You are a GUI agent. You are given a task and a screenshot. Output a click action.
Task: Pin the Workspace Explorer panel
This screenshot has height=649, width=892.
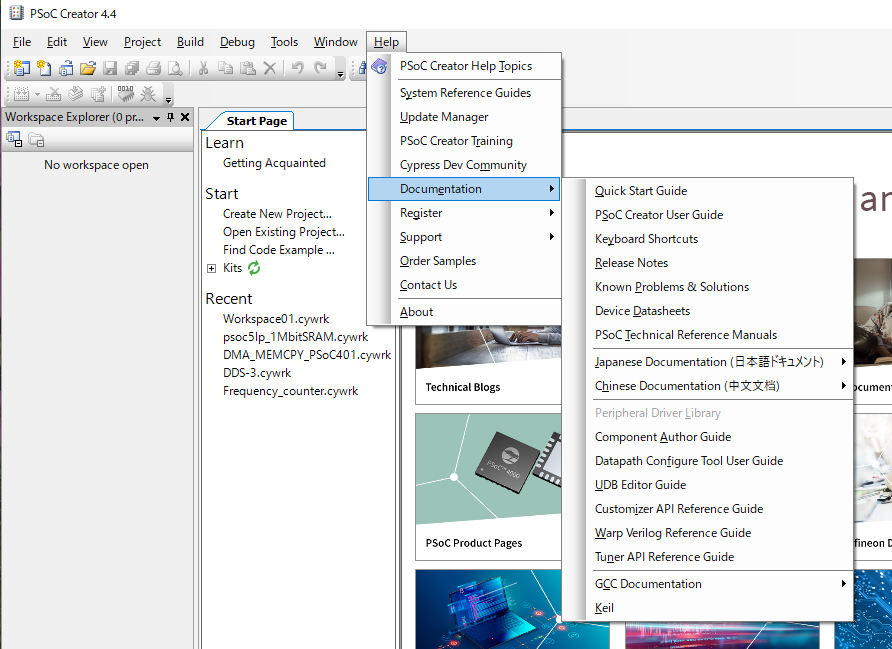pos(170,117)
